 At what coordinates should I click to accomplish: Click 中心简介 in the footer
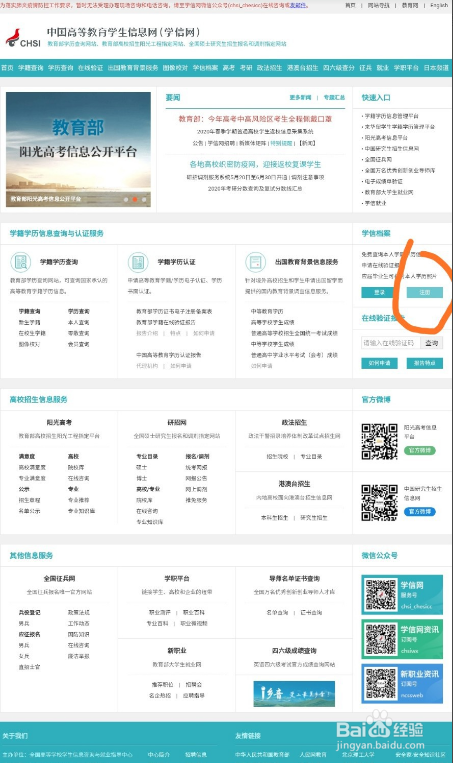click(159, 754)
